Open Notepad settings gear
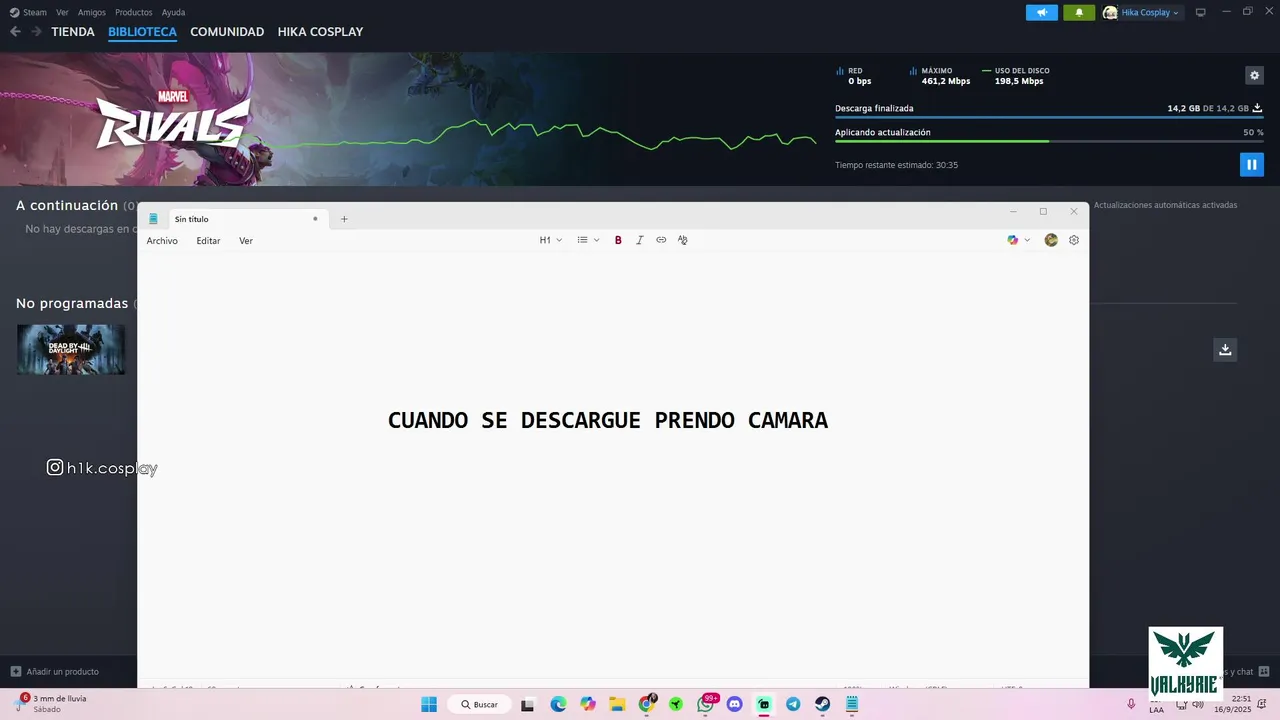 (1074, 240)
